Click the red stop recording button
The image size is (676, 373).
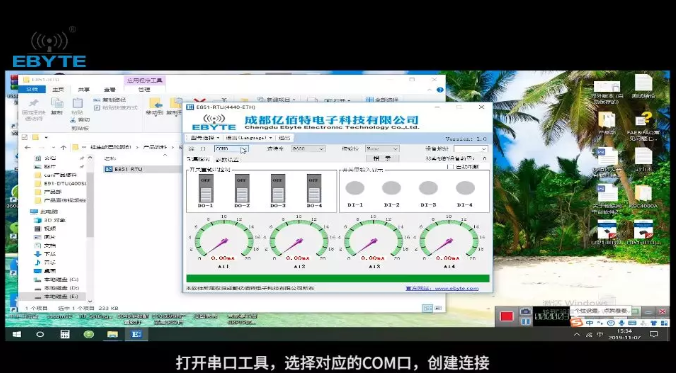pyautogui.click(x=507, y=317)
